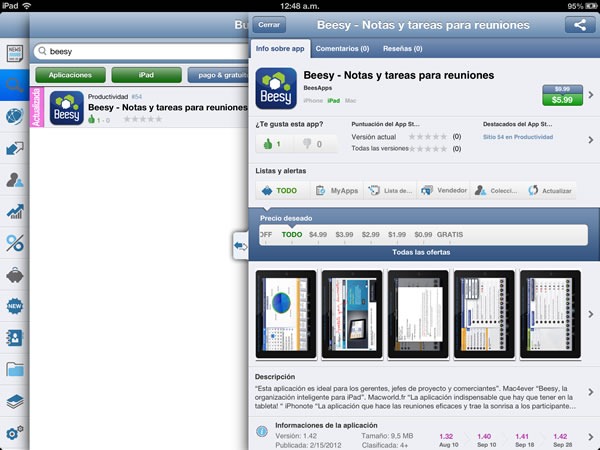Select version 1.42 Sep 28 entry
Screen dimensions: 600x450
560,440
